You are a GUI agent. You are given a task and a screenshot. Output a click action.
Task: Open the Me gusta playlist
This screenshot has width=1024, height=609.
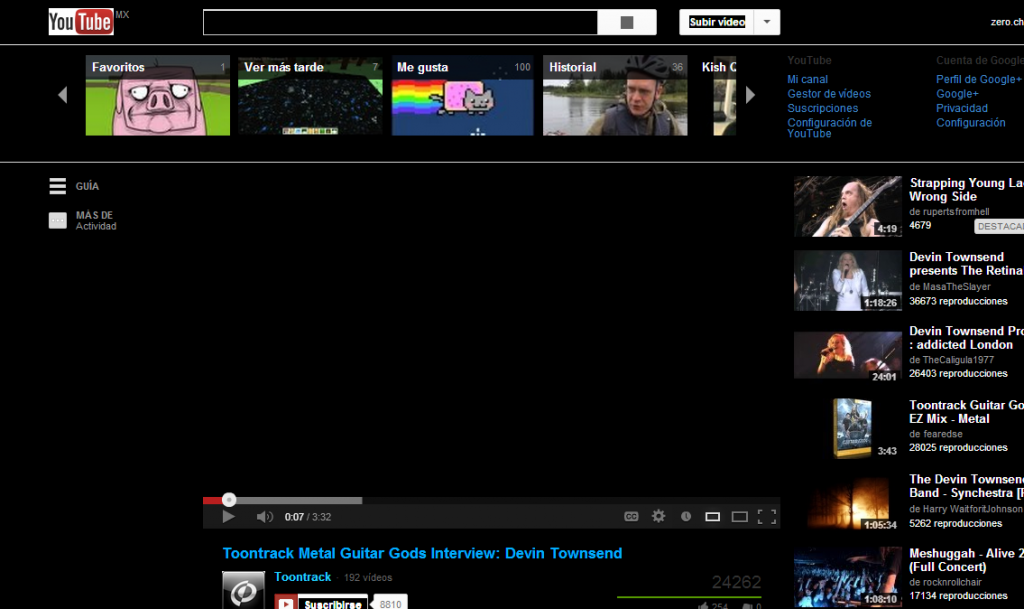(462, 95)
